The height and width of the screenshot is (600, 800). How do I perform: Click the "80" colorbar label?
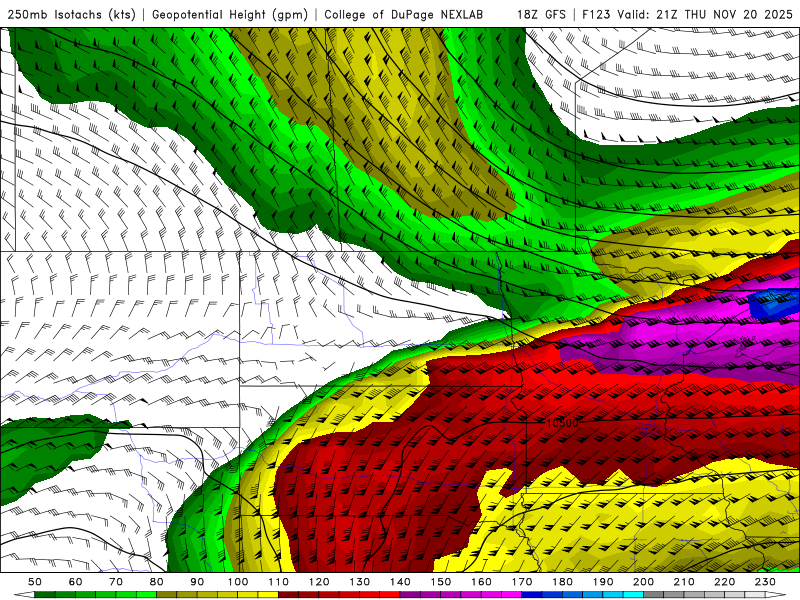(157, 582)
